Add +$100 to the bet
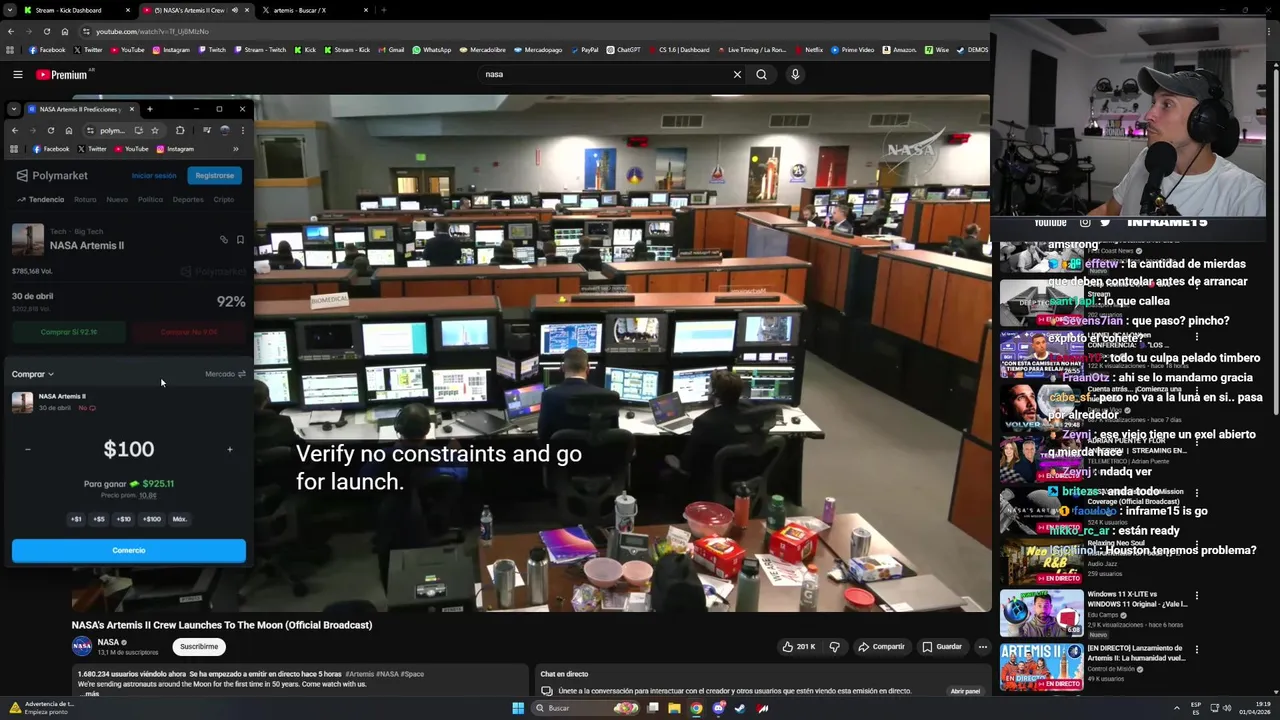Viewport: 1280px width, 720px height. tap(151, 519)
